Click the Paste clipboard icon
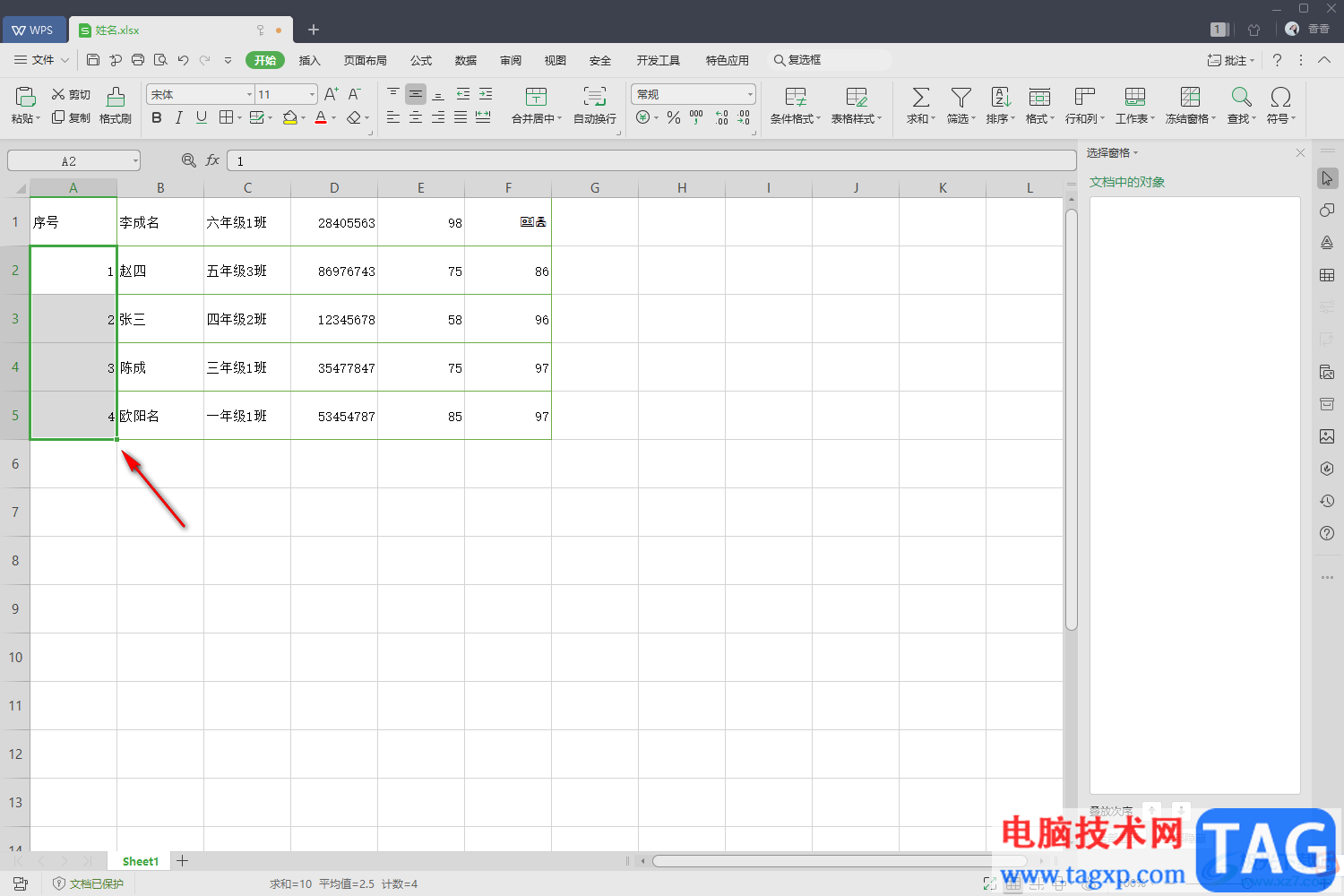Viewport: 1344px width, 896px height. pyautogui.click(x=25, y=97)
